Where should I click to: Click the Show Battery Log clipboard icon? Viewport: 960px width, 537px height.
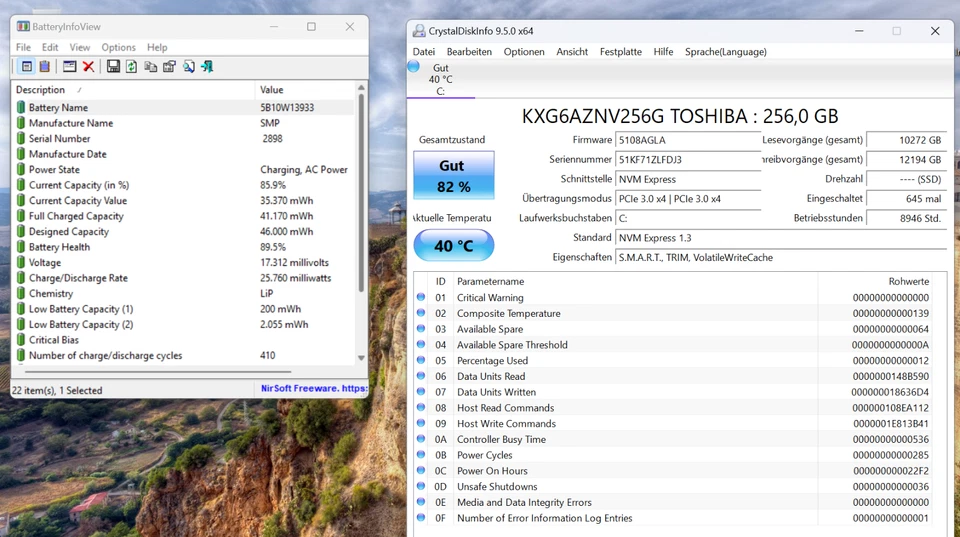(45, 67)
